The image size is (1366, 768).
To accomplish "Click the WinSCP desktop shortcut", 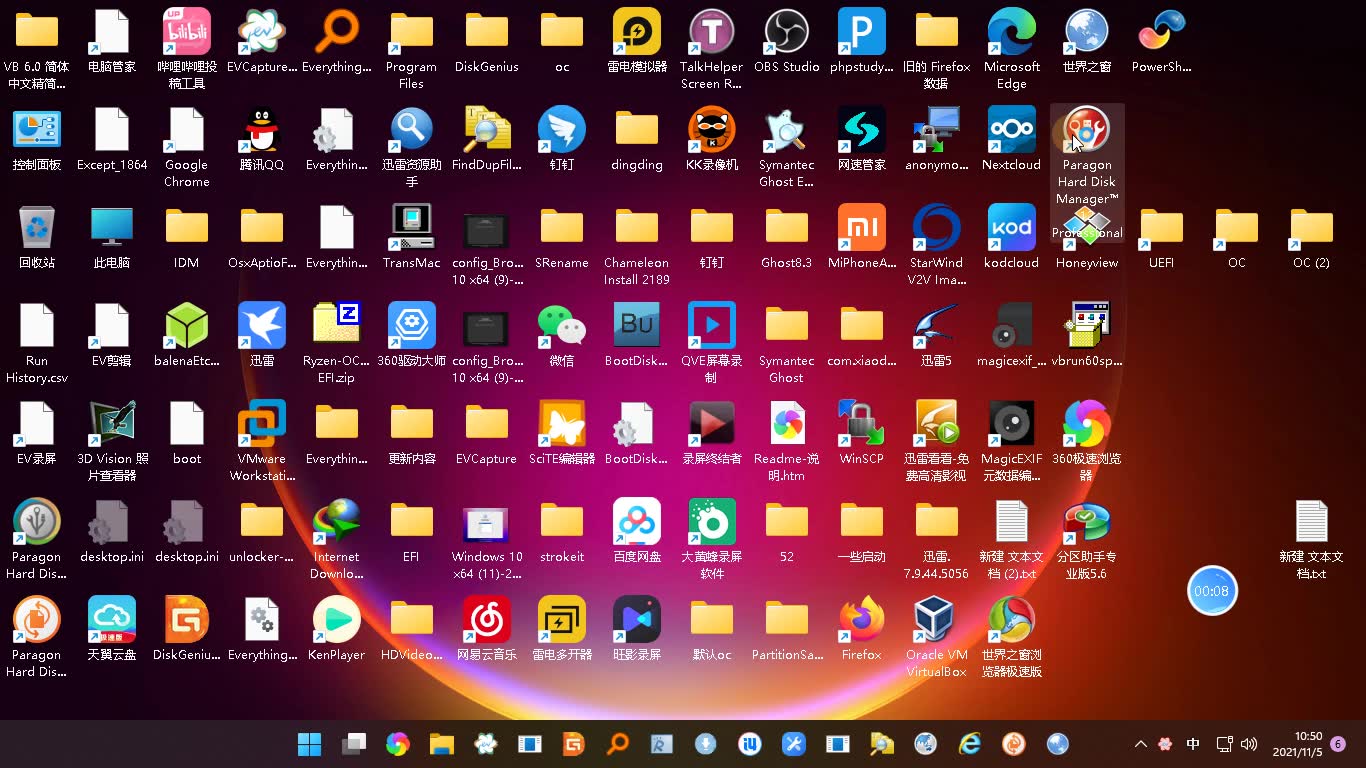I will tap(862, 434).
